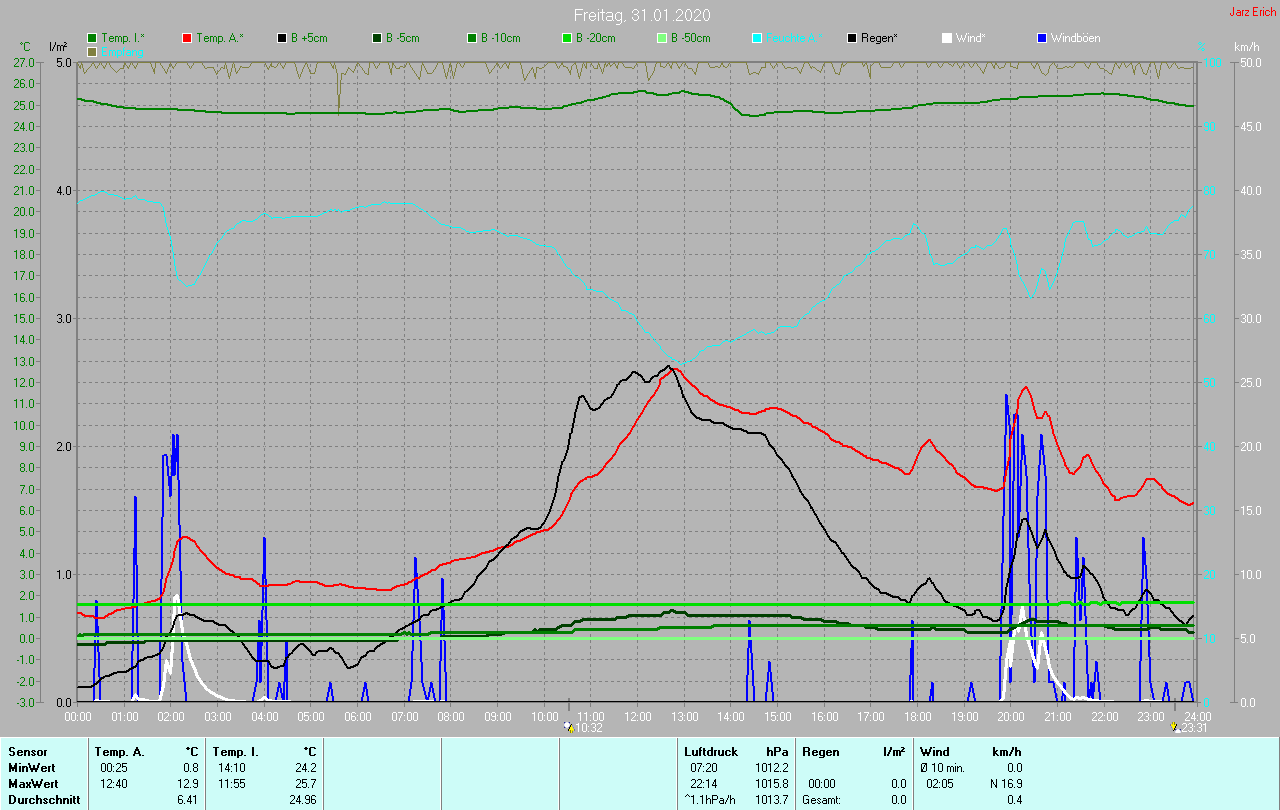The width and height of the screenshot is (1280, 810).
Task: Click the Jarz Erich link
Action: [x=1252, y=12]
